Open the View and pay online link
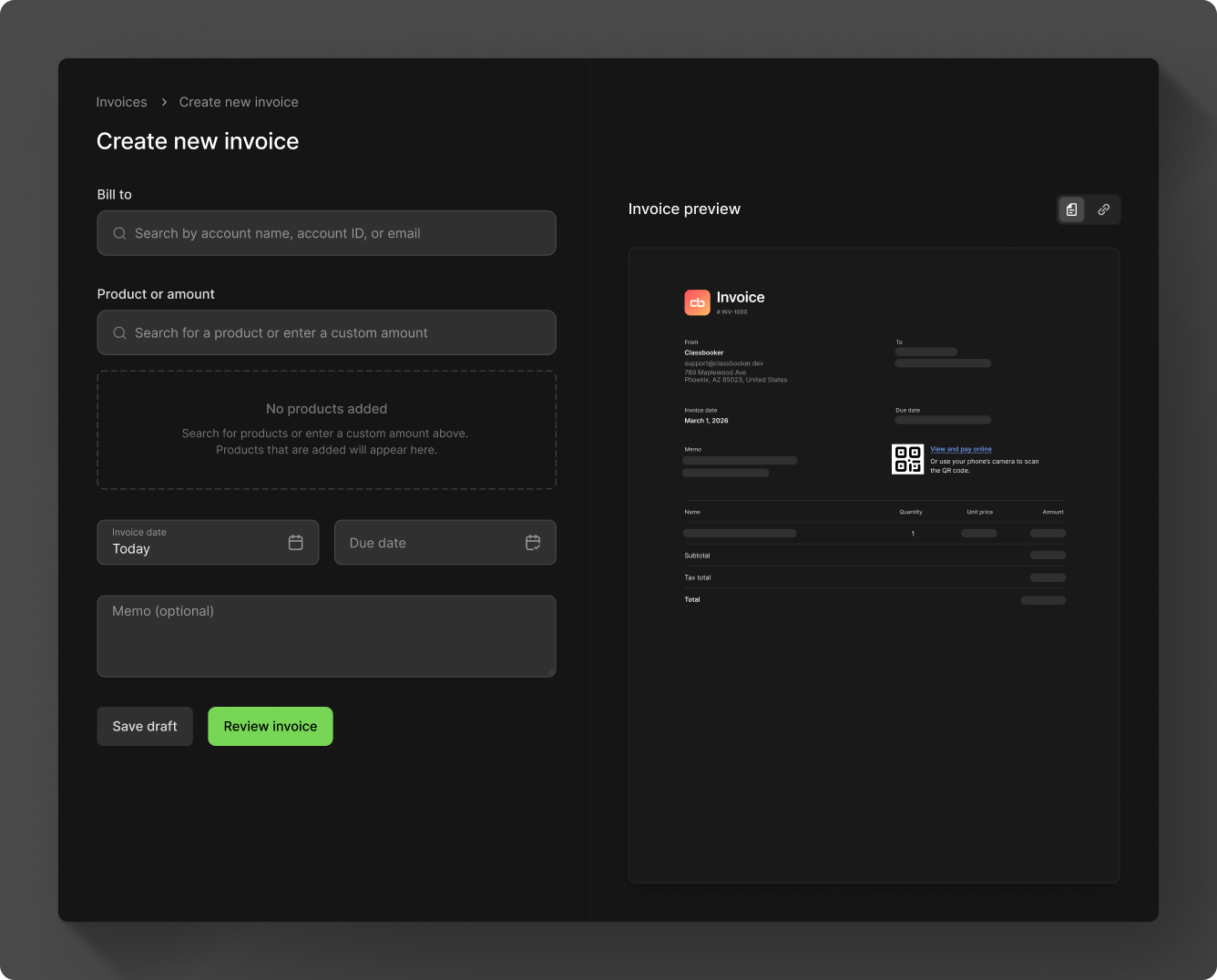The width and height of the screenshot is (1217, 980). [960, 448]
